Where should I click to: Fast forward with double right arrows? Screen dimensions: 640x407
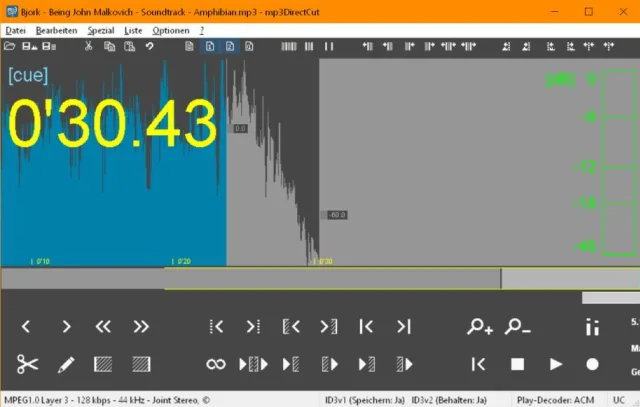pos(141,326)
